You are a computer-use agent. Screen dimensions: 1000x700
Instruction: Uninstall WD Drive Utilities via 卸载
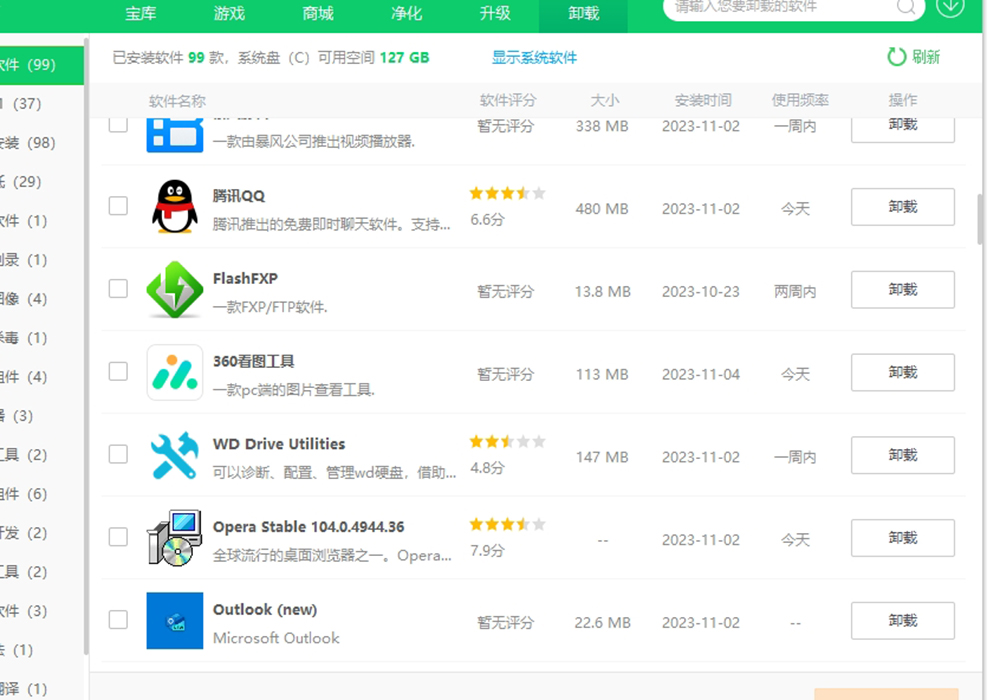[902, 455]
